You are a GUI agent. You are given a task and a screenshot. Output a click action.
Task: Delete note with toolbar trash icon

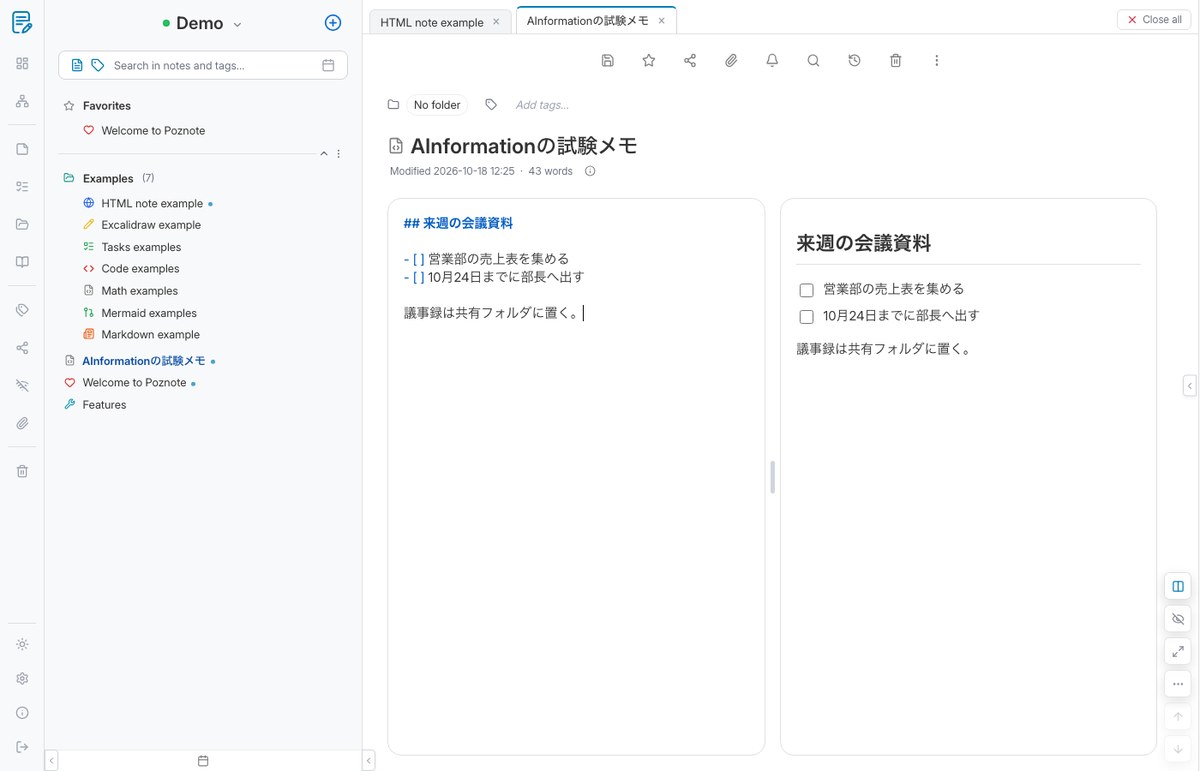[895, 60]
